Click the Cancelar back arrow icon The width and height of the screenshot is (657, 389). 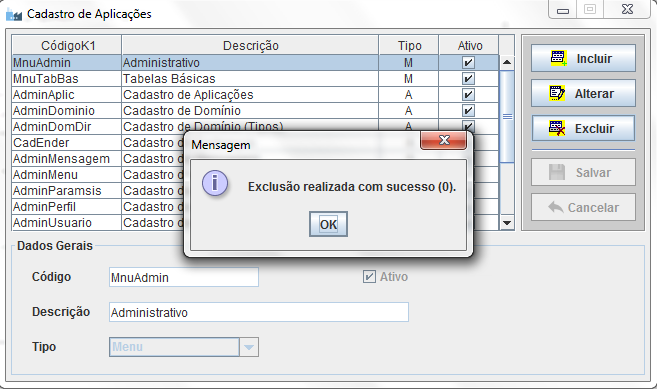[556, 207]
